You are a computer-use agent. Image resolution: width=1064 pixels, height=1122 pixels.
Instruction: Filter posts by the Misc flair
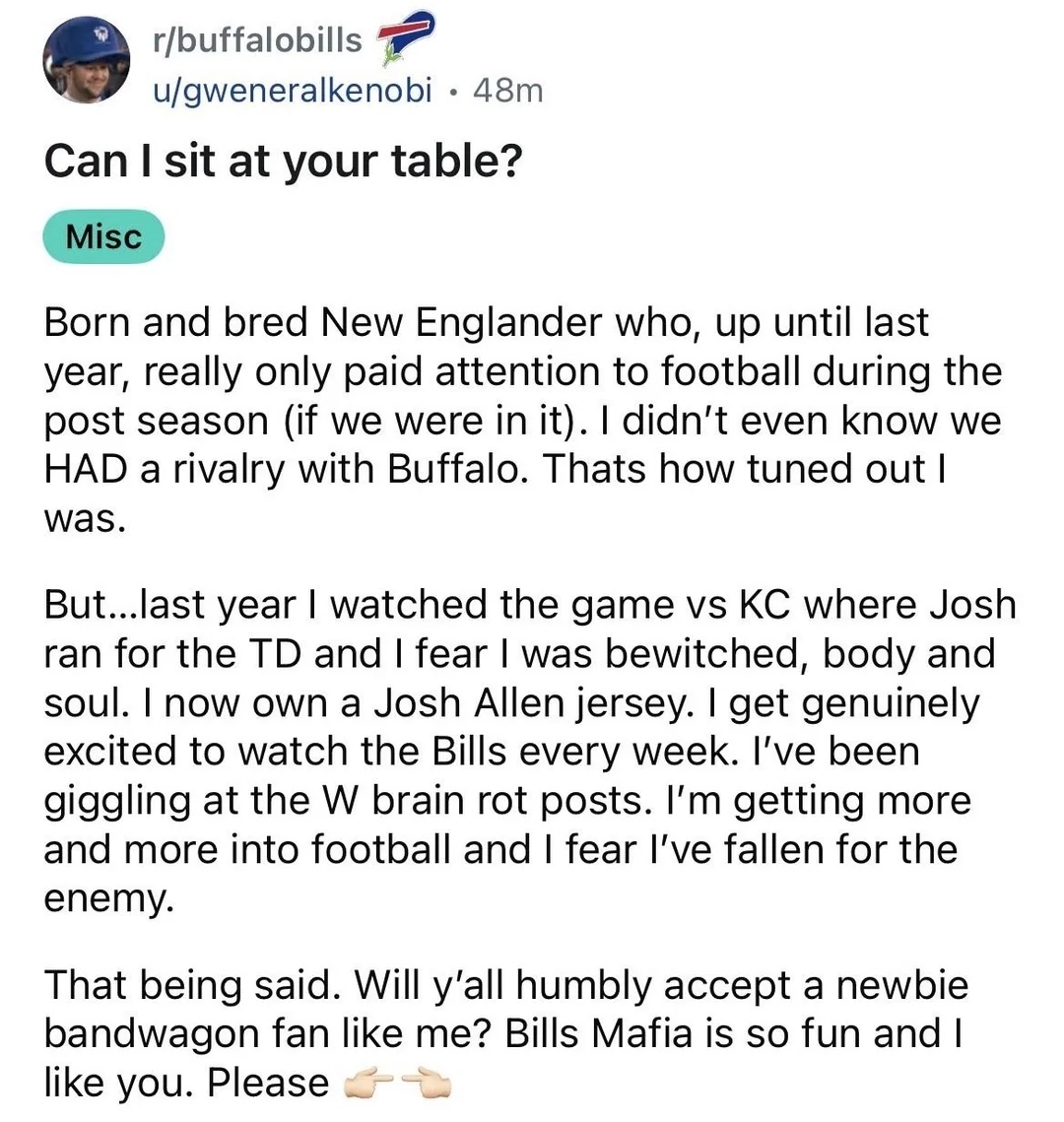(x=103, y=236)
